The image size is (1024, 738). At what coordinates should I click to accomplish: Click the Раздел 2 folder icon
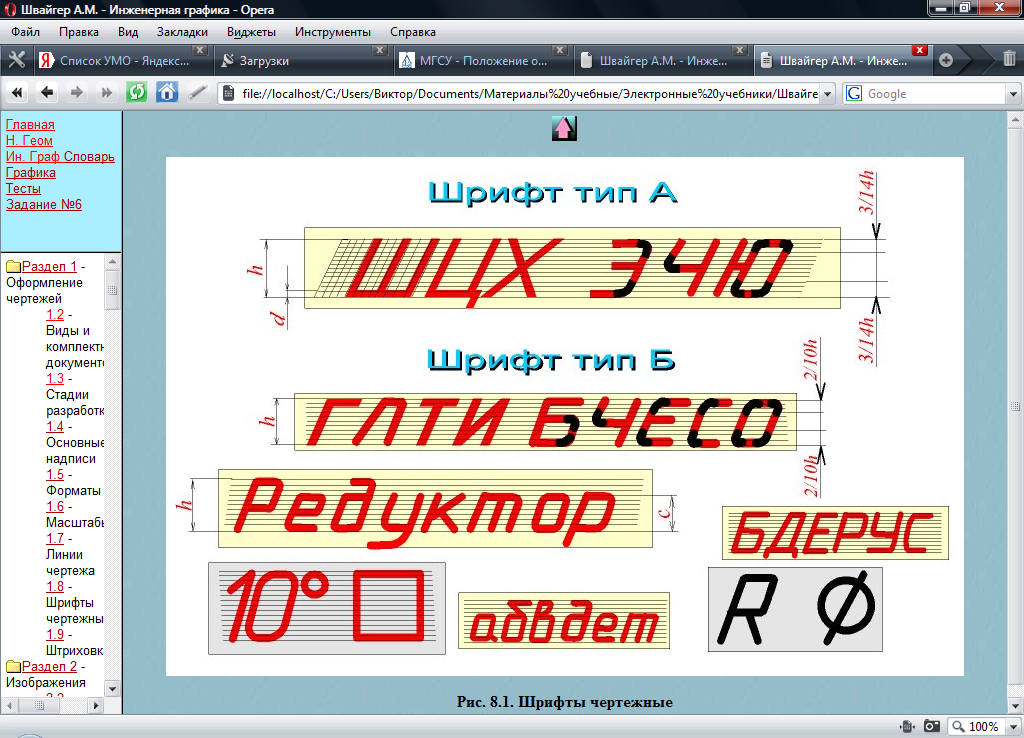(x=13, y=666)
